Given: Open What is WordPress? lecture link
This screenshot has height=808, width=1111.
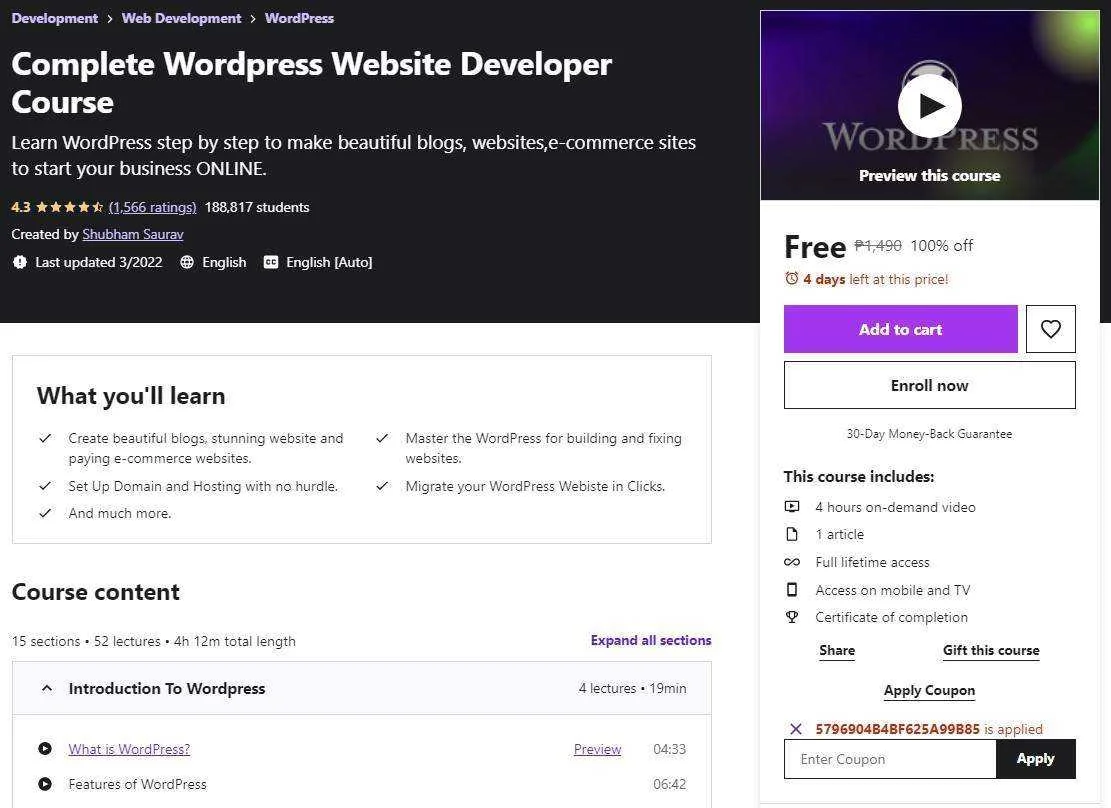Looking at the screenshot, I should (x=129, y=748).
